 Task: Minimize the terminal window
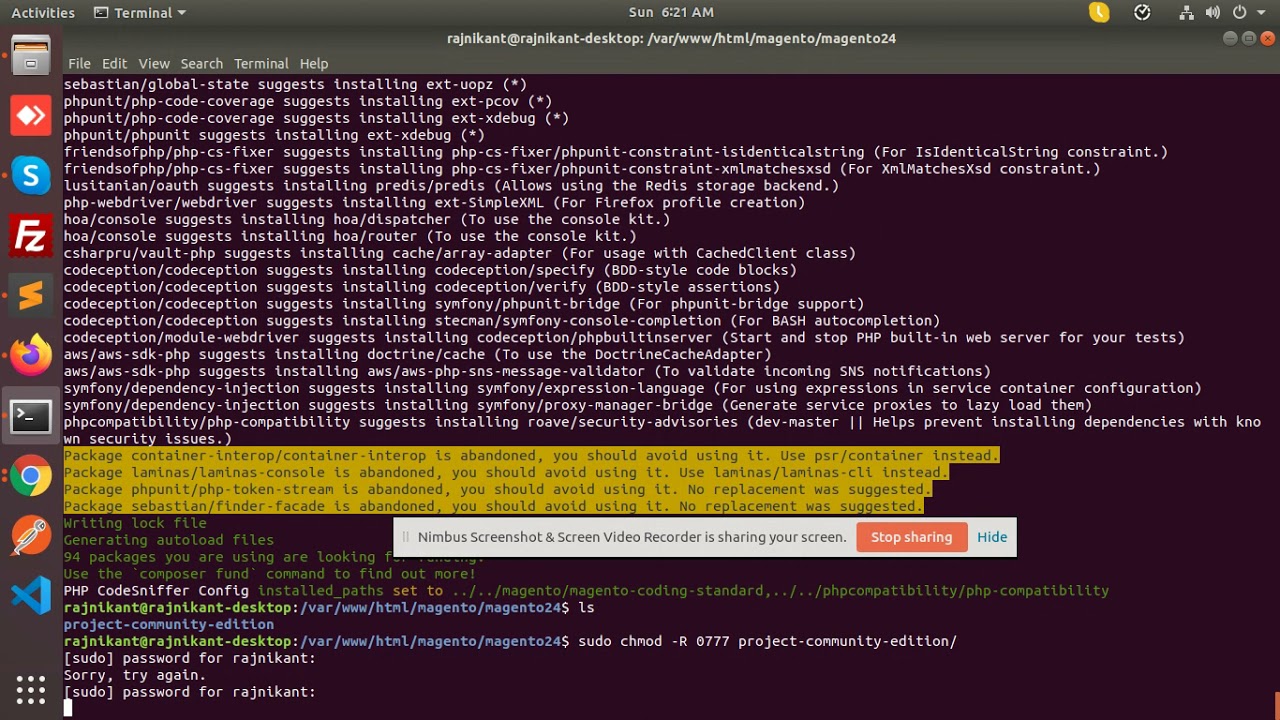pos(1230,39)
